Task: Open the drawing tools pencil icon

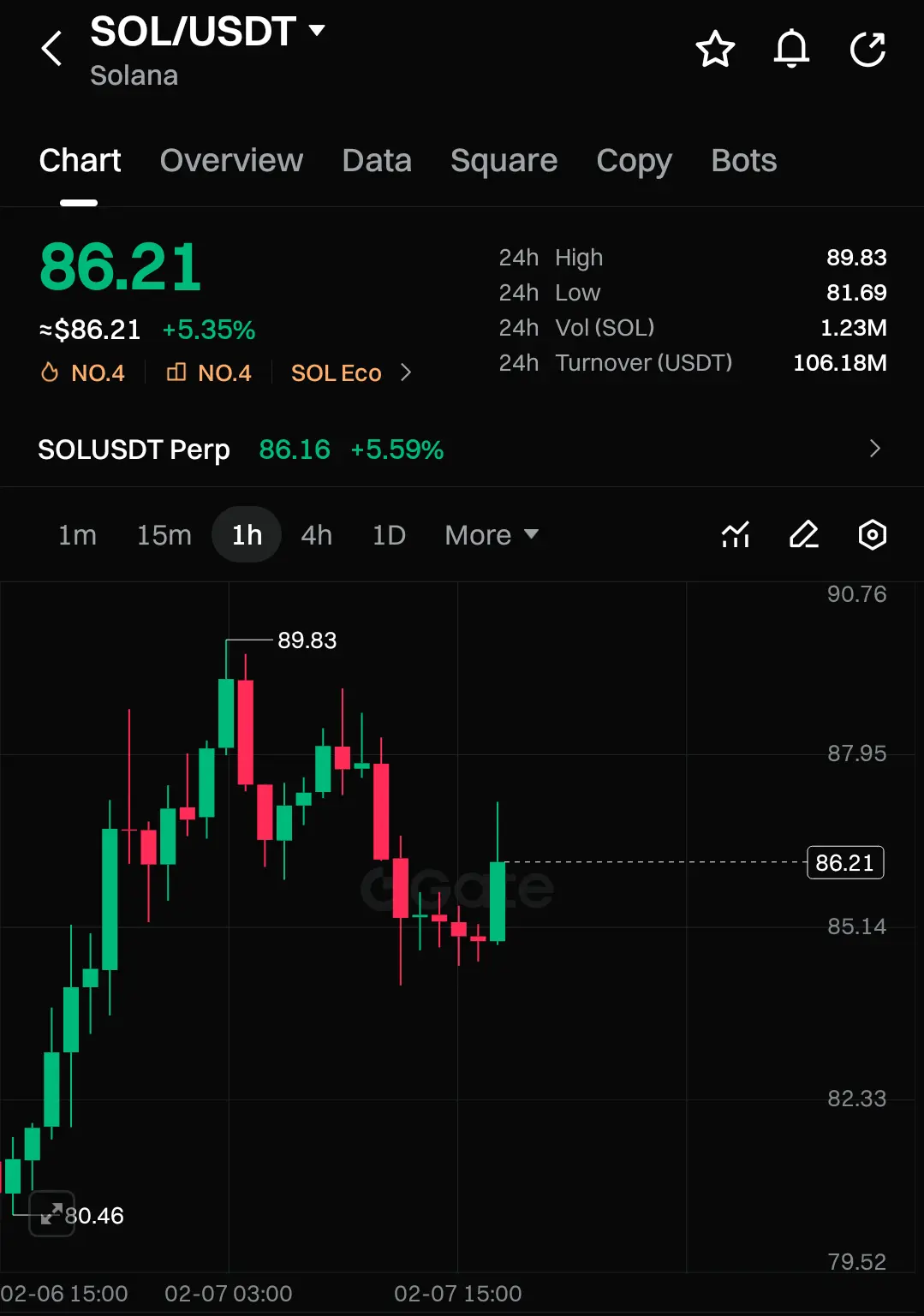Action: [804, 535]
